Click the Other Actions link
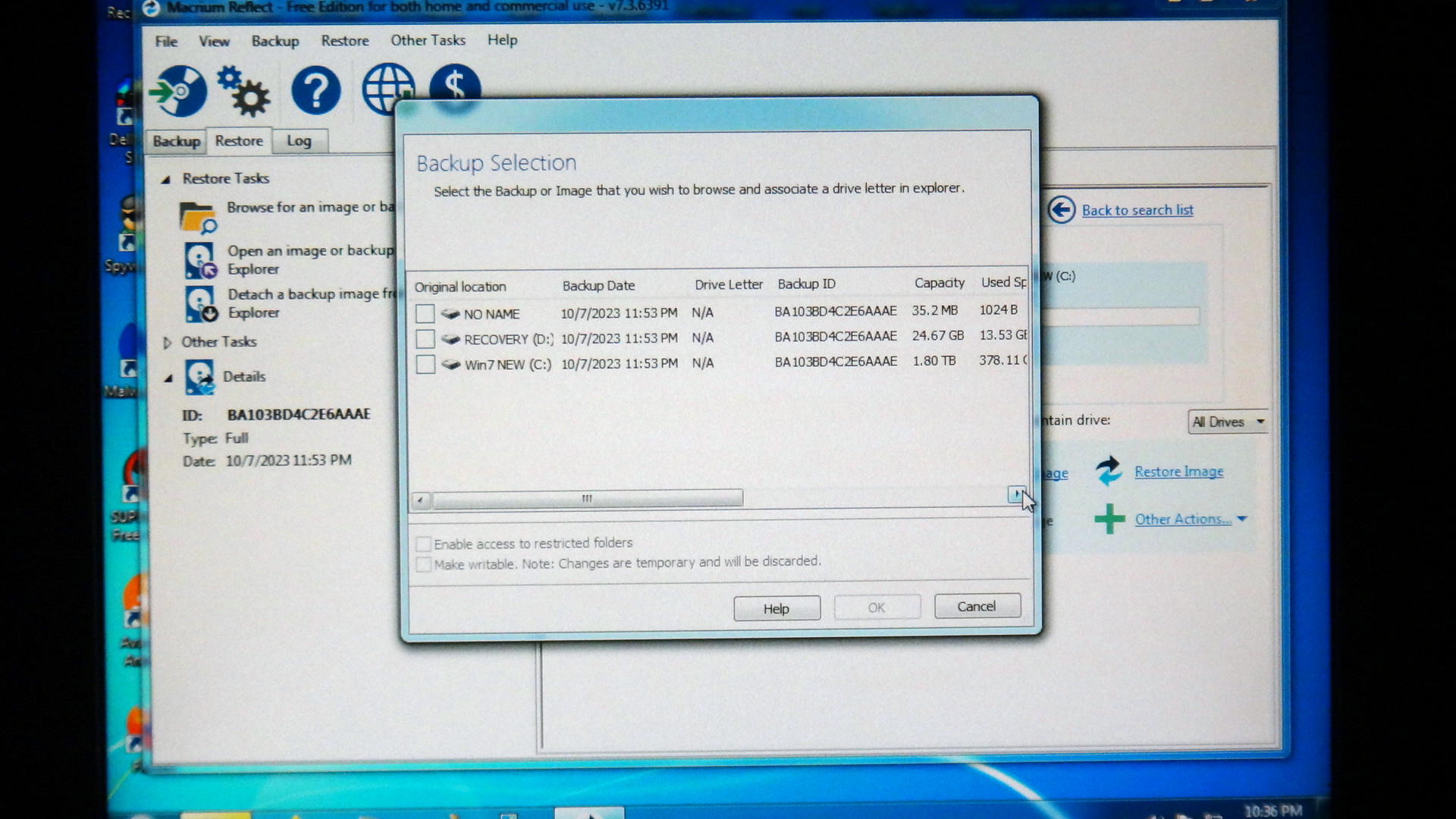The height and width of the screenshot is (819, 1456). coord(1183,519)
